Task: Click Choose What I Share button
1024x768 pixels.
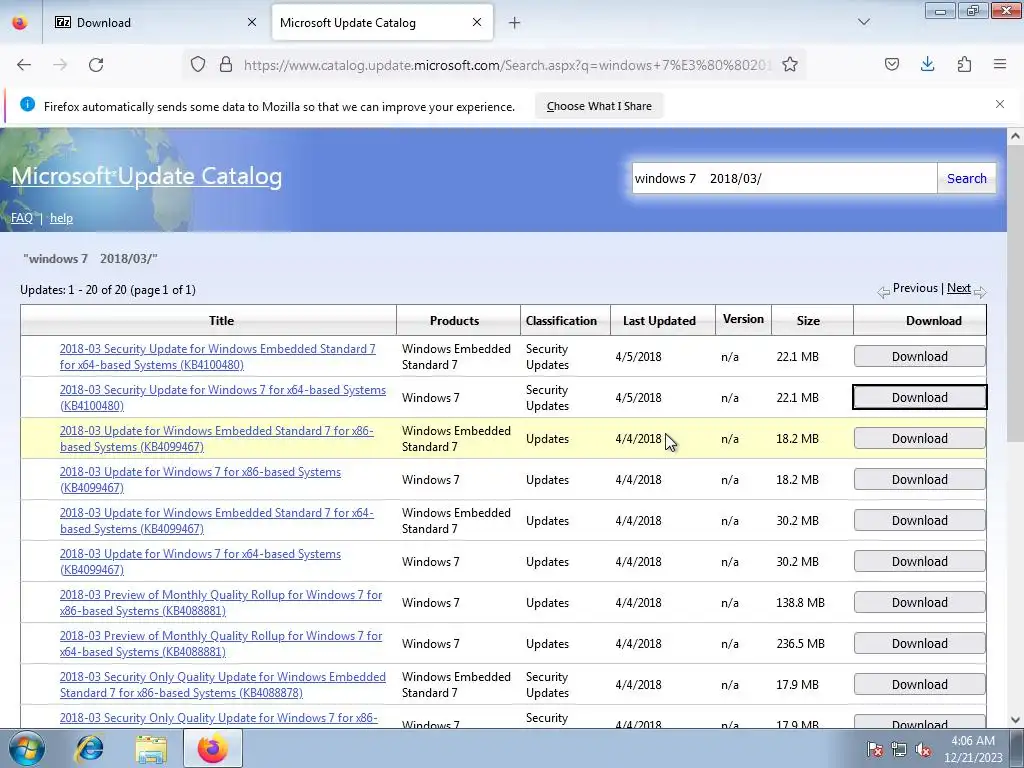Action: click(x=599, y=106)
